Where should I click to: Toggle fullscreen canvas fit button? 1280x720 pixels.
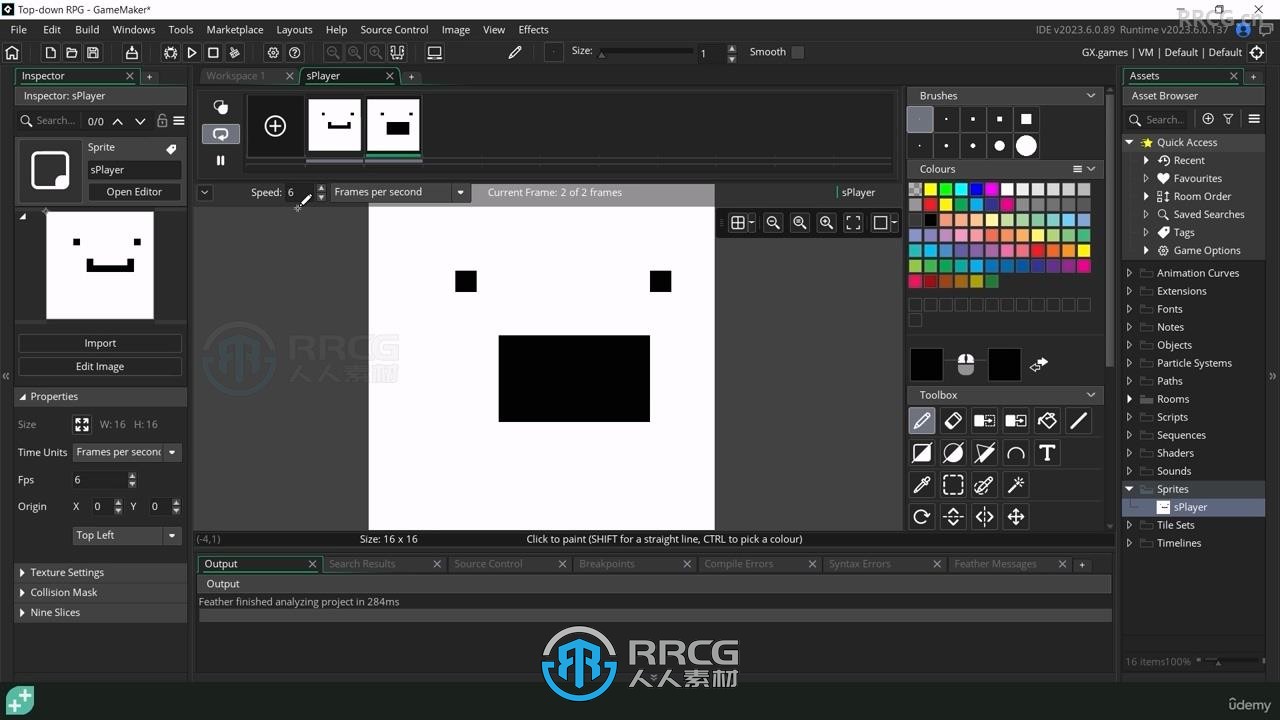pyautogui.click(x=853, y=223)
